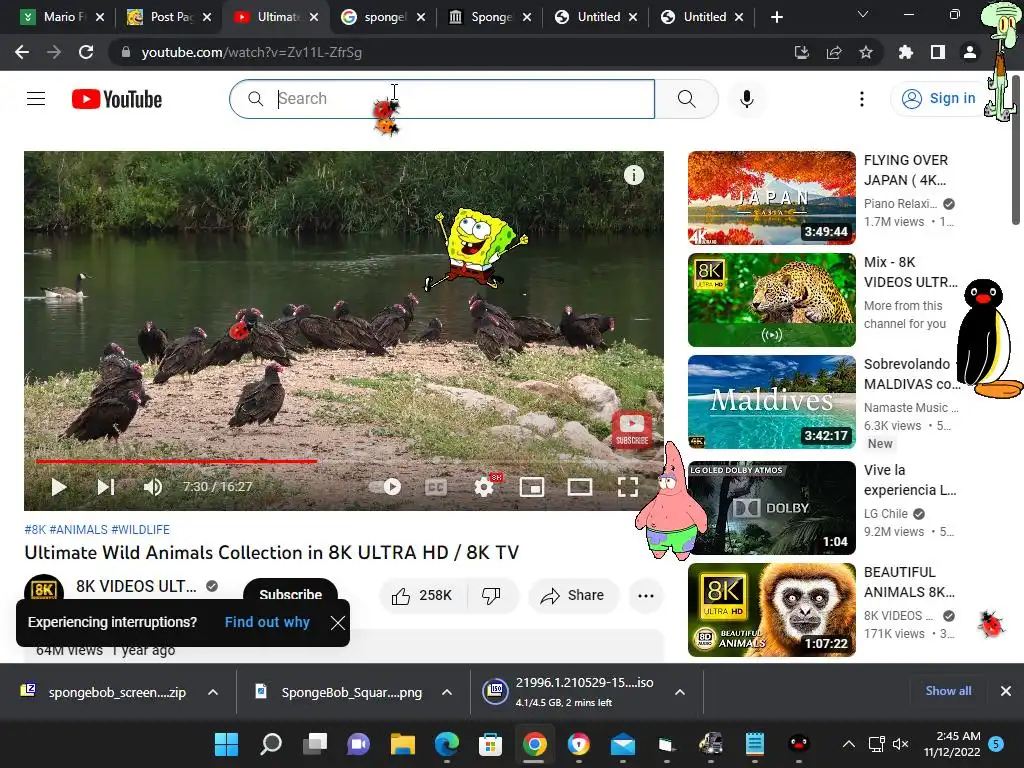Dislike the video

click(491, 595)
